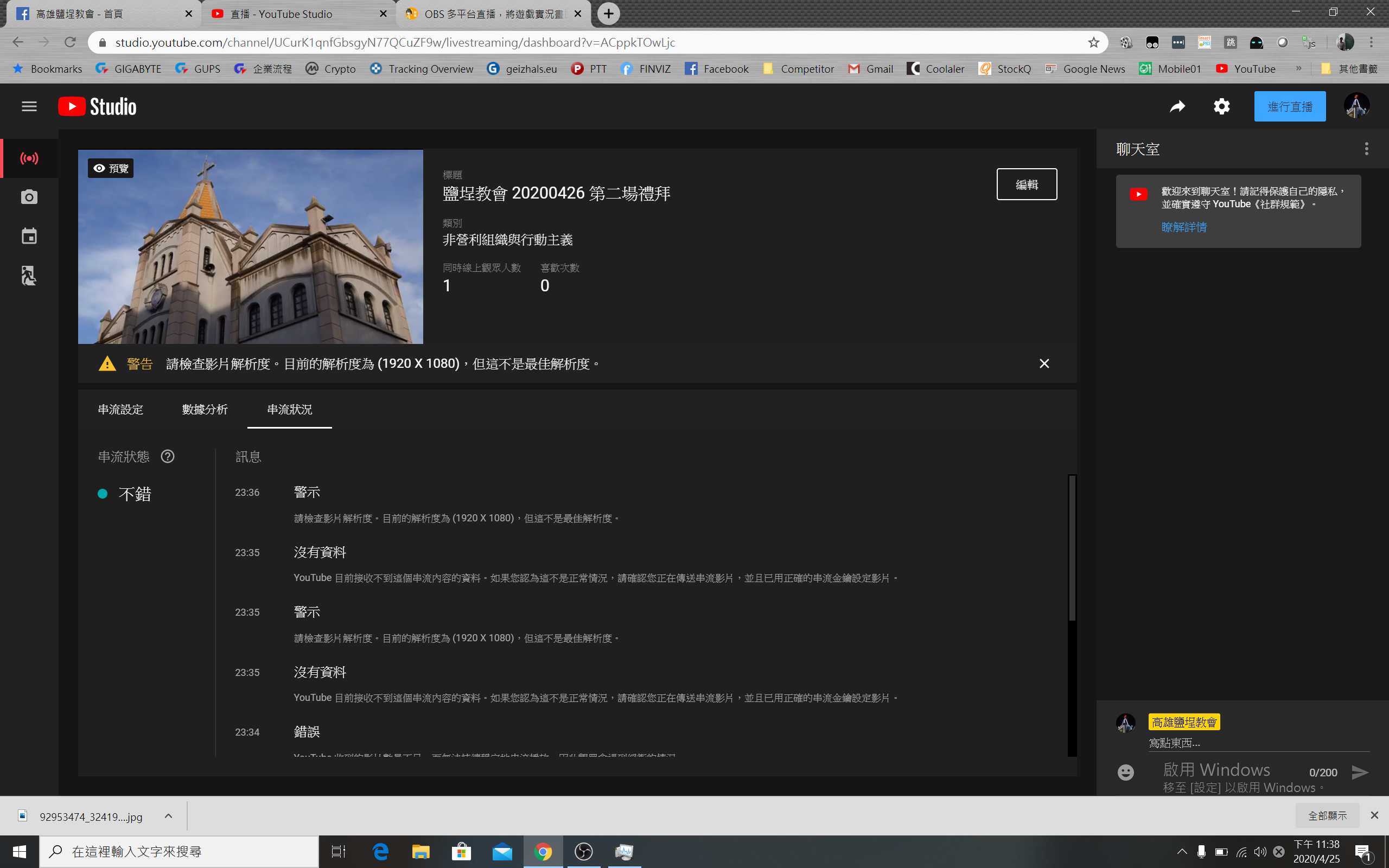
Task: Click the emoji smiley icon in the chat
Action: click(x=1125, y=772)
